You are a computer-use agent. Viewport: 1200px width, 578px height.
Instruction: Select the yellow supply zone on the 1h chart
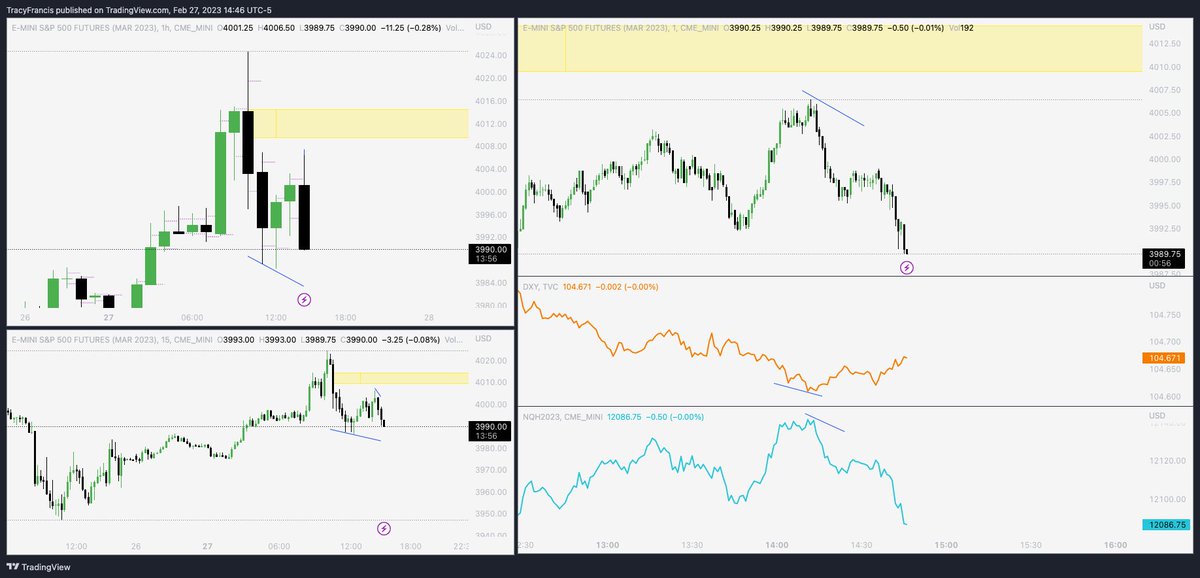[x=360, y=123]
